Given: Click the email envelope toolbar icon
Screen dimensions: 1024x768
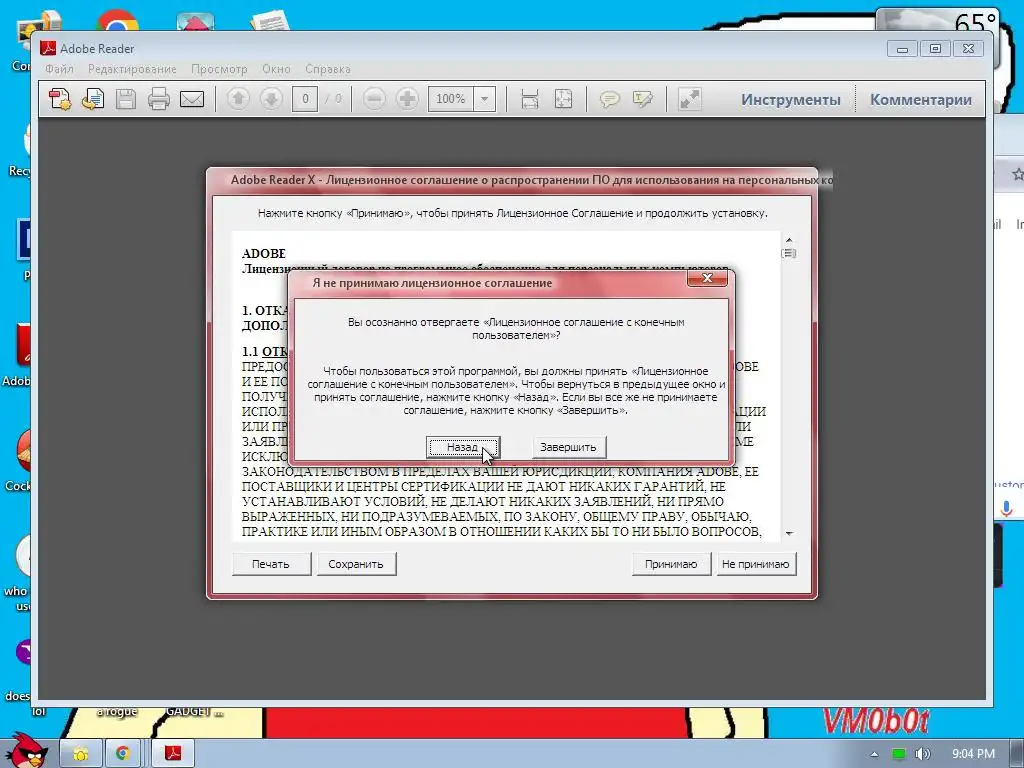Looking at the screenshot, I should pyautogui.click(x=192, y=99).
